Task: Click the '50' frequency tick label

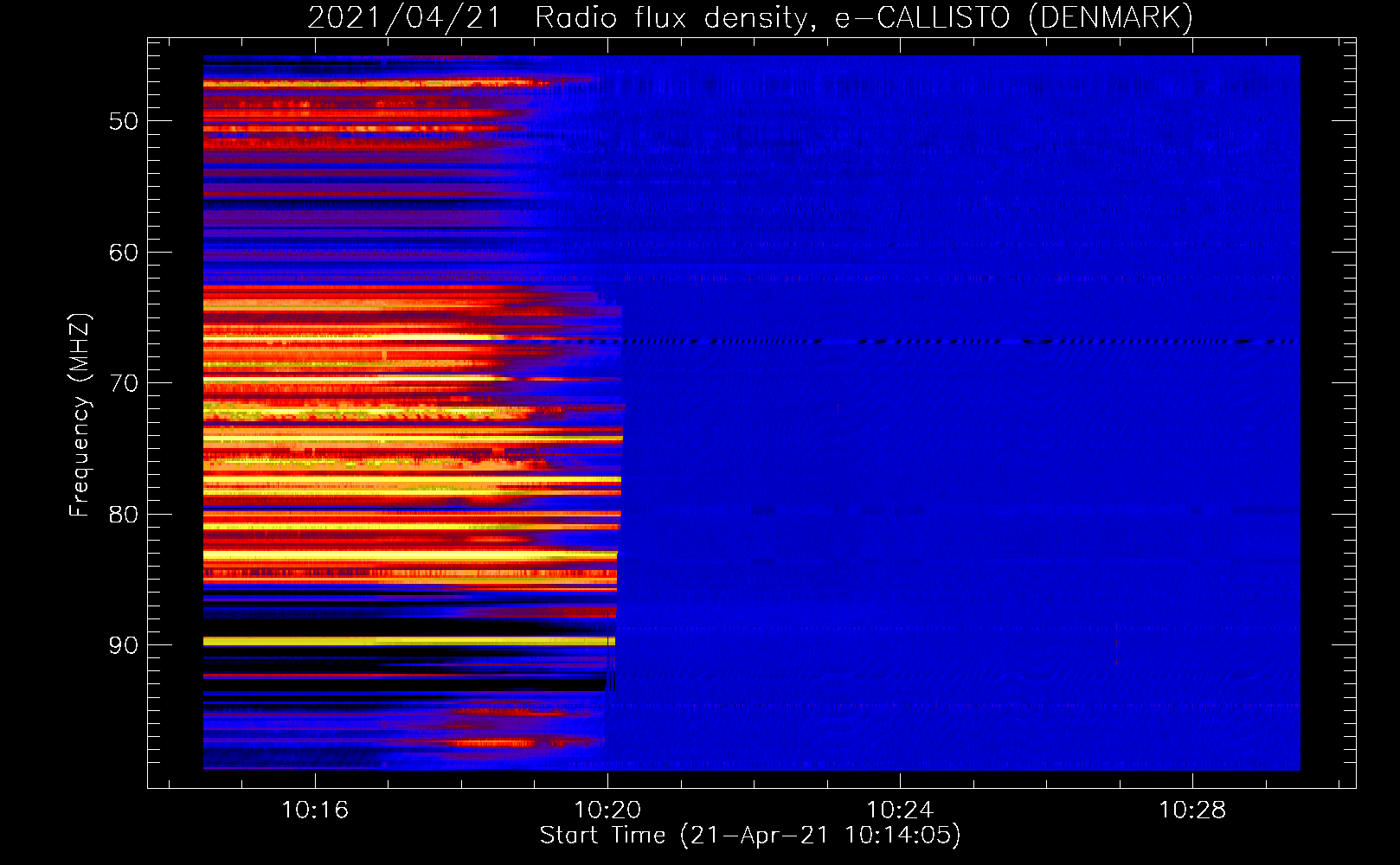Action: tap(124, 121)
